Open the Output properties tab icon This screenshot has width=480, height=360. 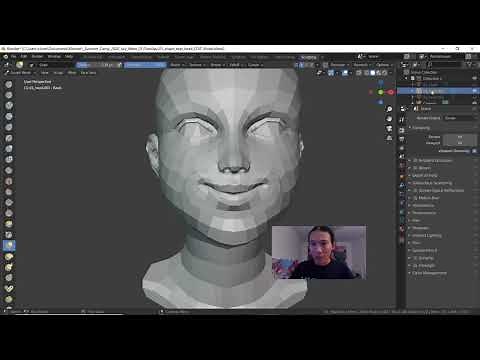point(402,139)
